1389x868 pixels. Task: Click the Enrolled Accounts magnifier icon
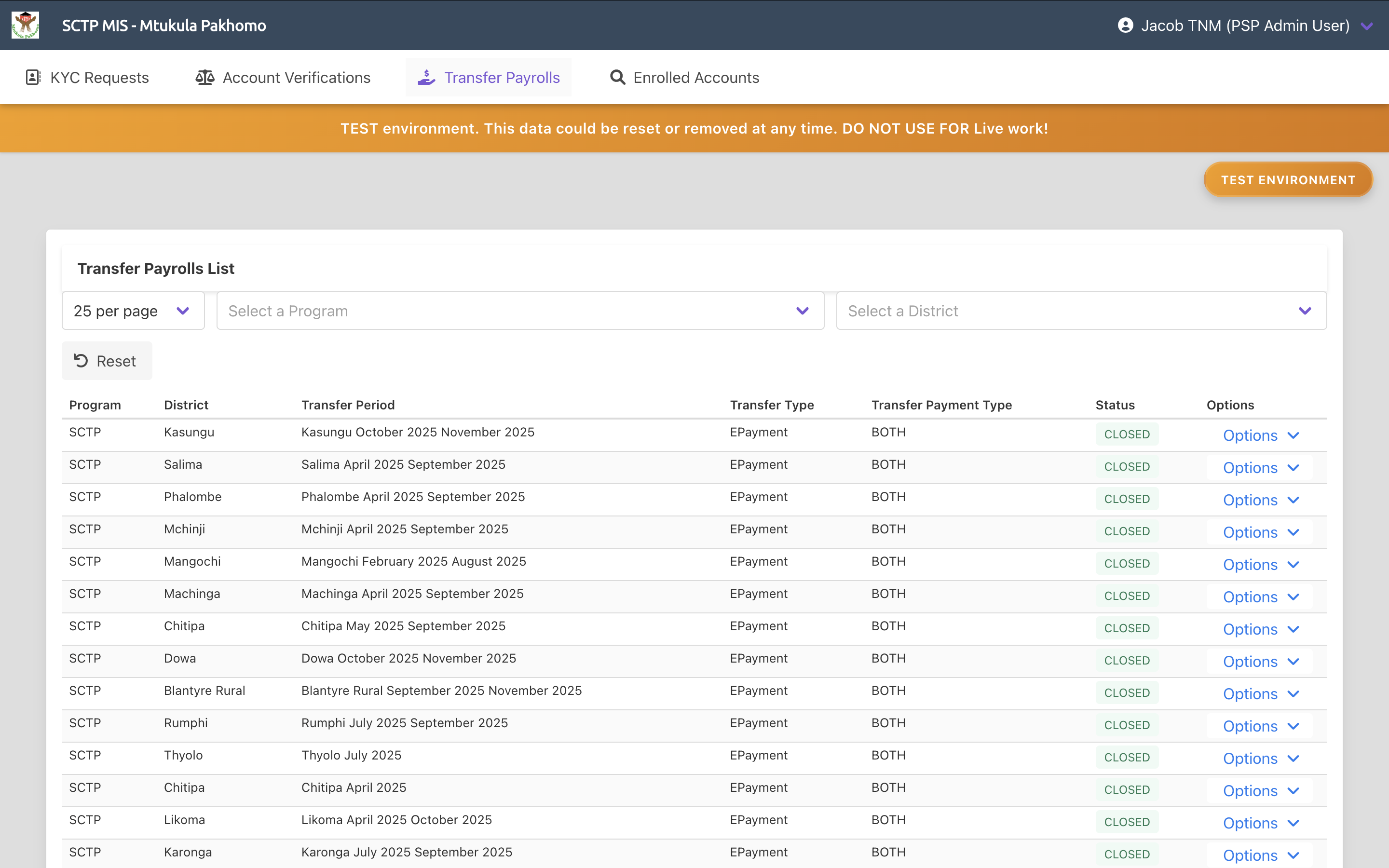click(618, 78)
